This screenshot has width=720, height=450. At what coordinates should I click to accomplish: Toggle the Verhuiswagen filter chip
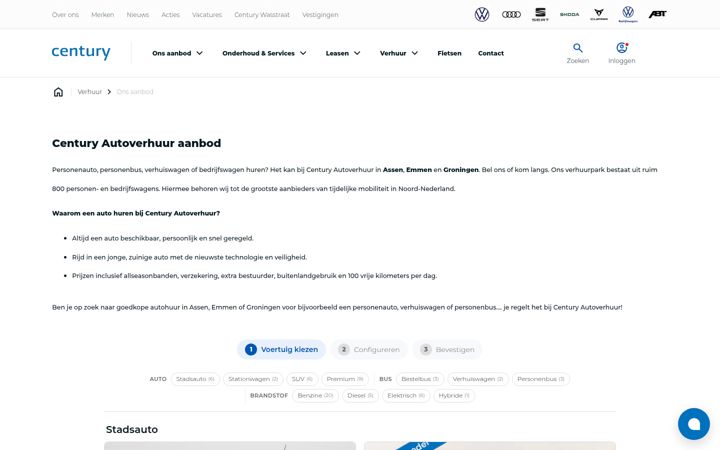478,379
